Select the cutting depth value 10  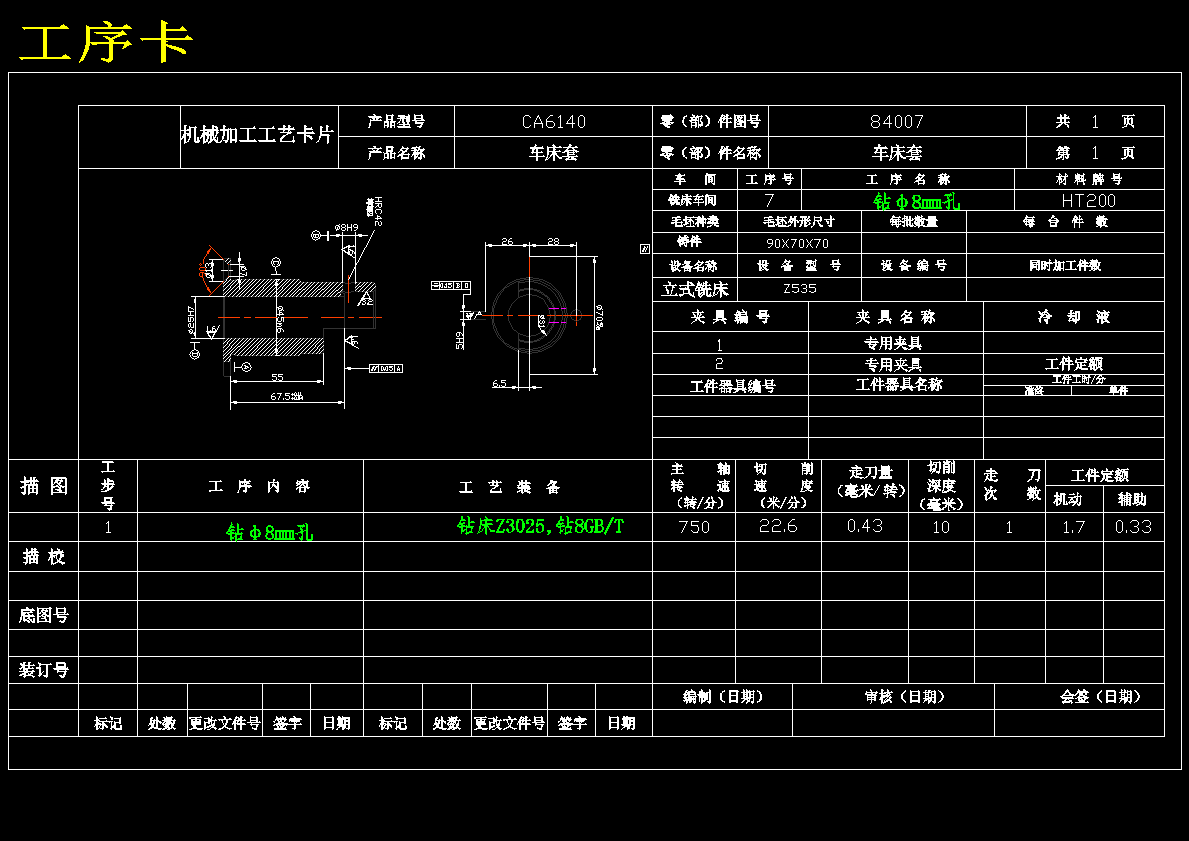tap(940, 527)
